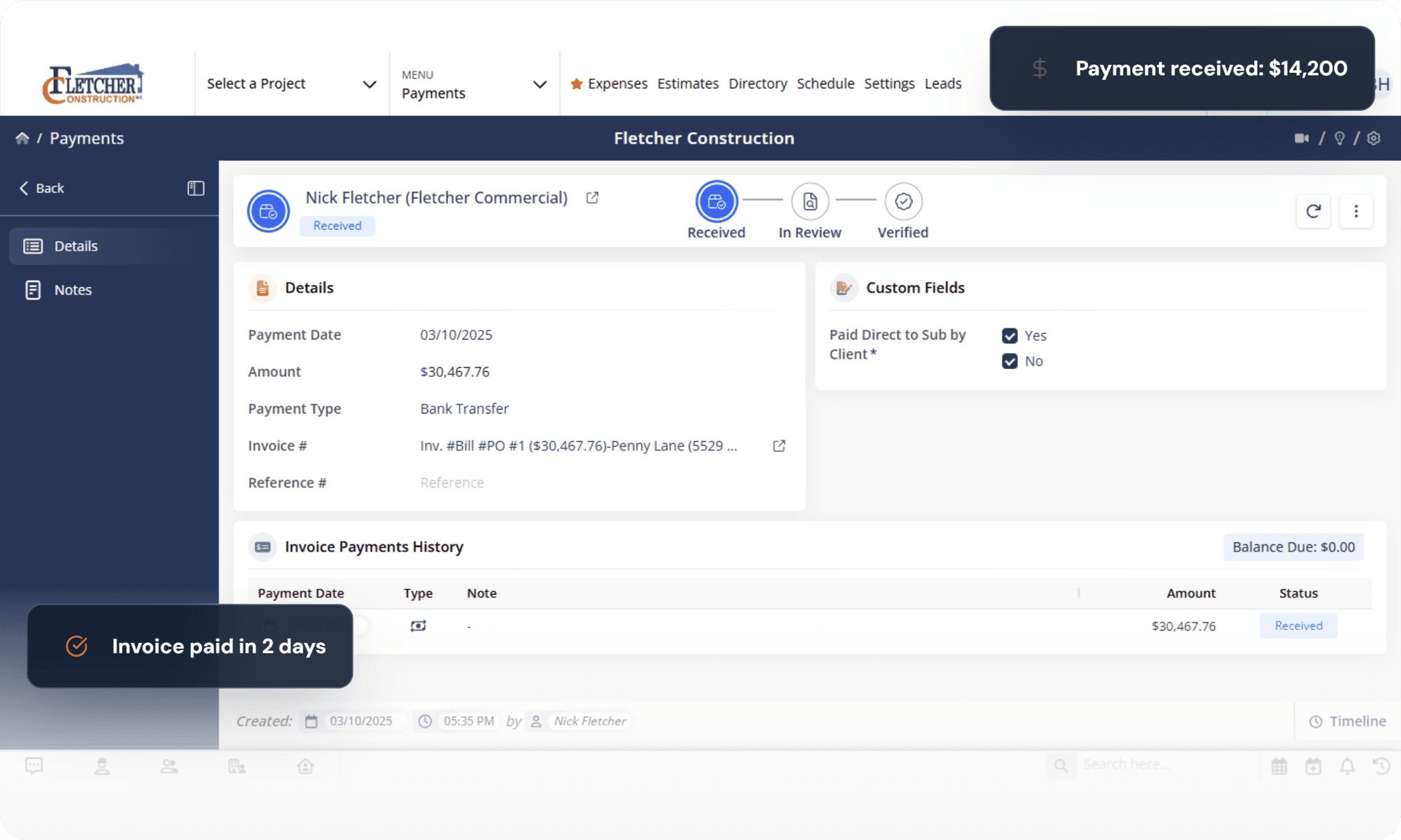Click the Note column header

point(482,593)
